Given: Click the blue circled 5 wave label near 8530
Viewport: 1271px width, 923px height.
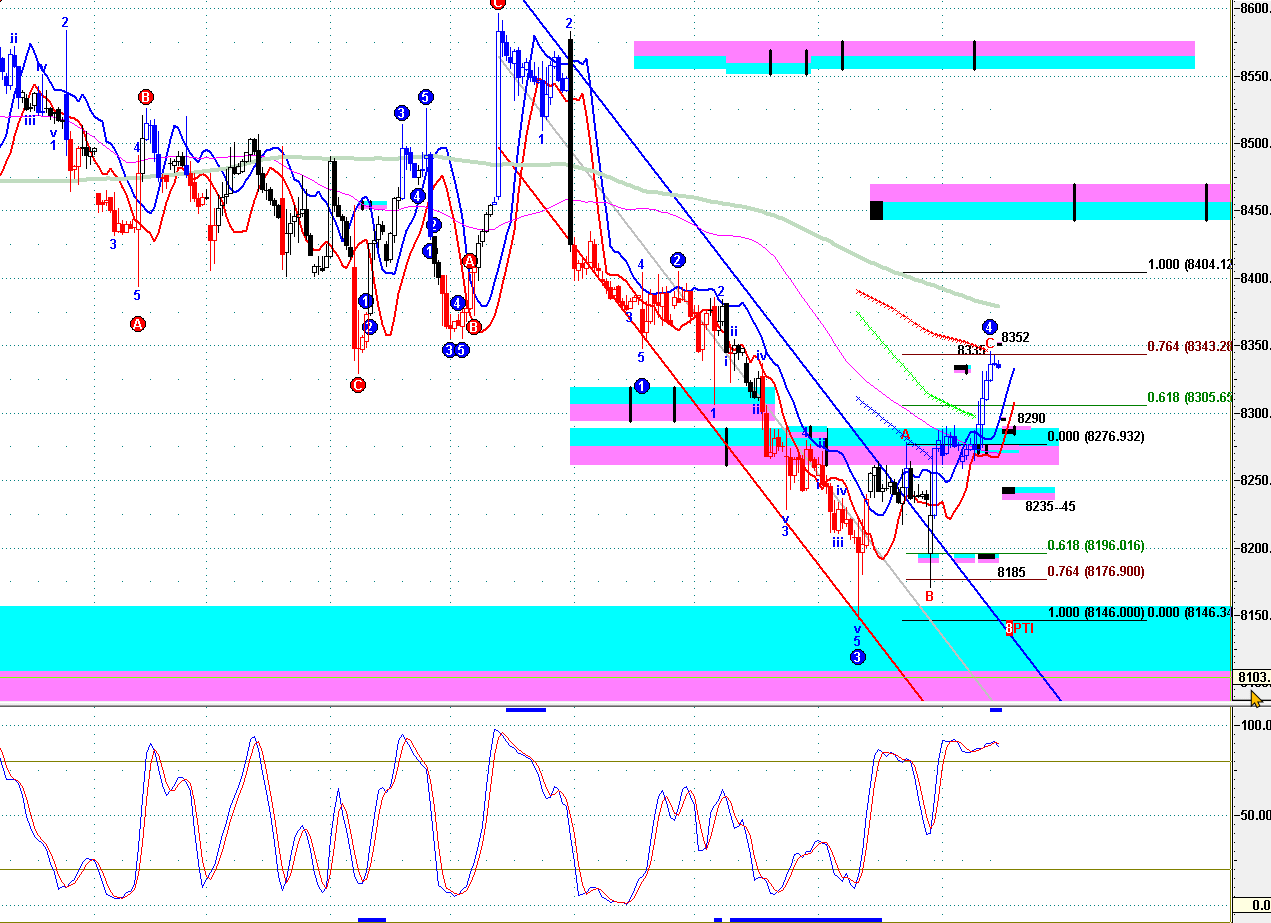Looking at the screenshot, I should (x=425, y=97).
